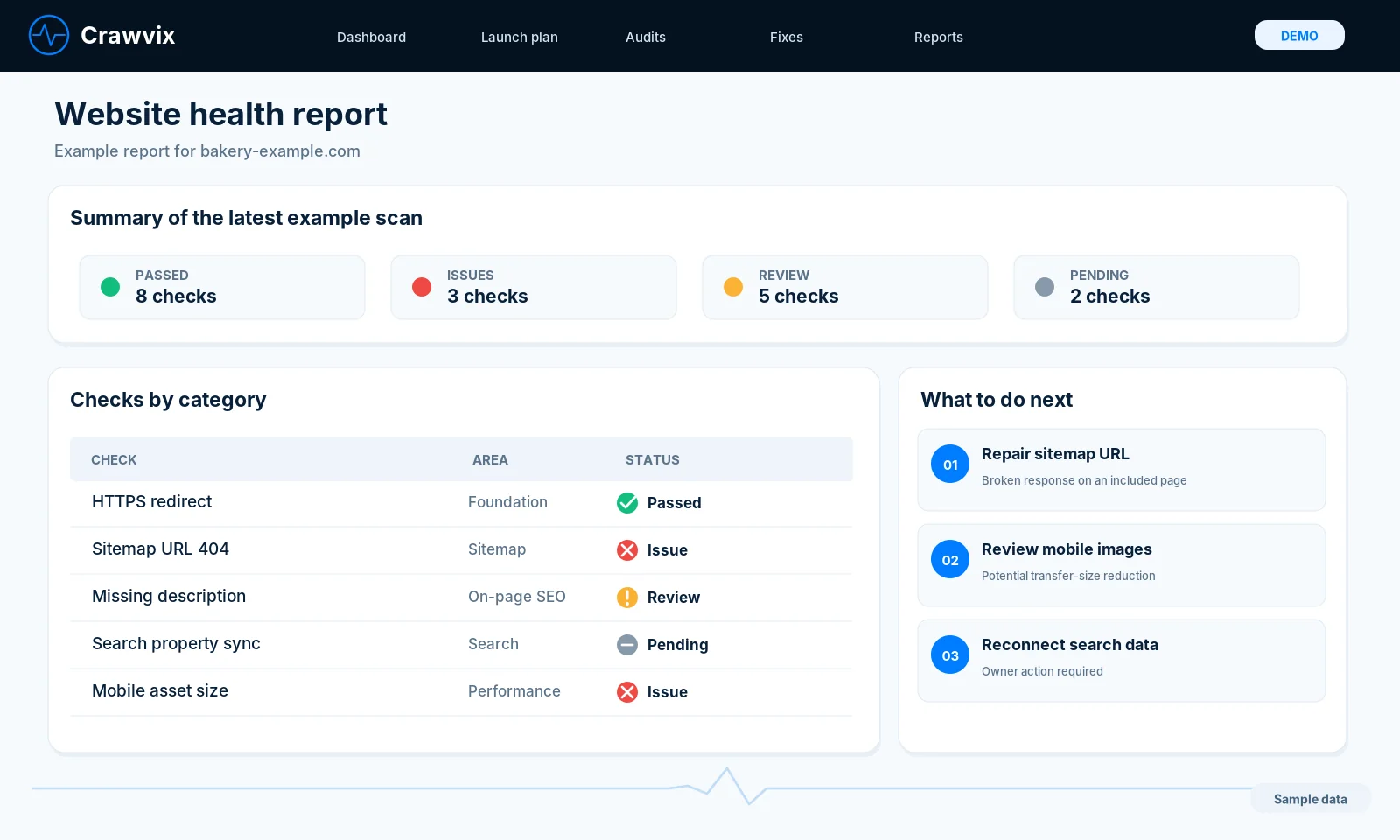
Task: Select the Search property sync check
Action: click(x=176, y=643)
